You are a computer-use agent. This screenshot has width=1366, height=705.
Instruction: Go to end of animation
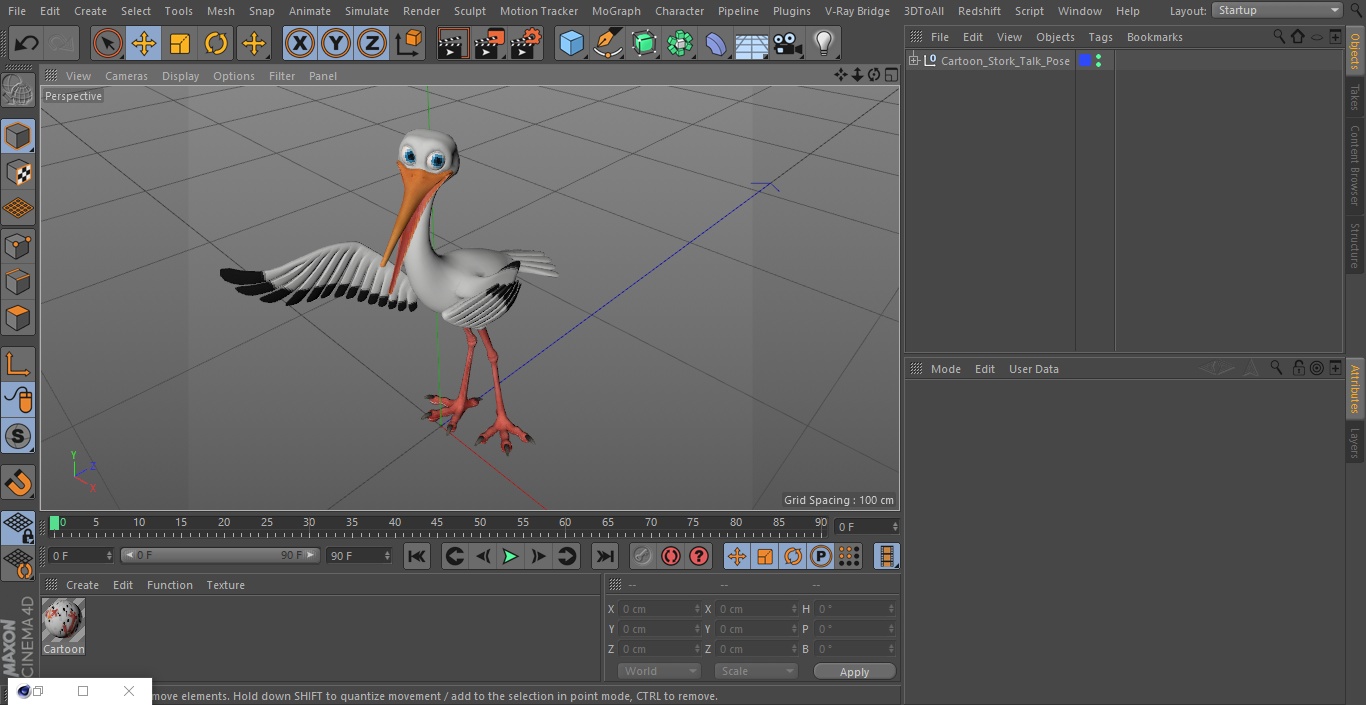[x=605, y=556]
